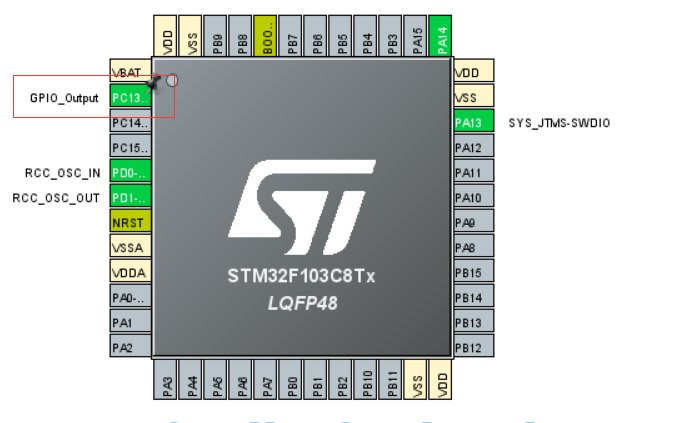Select the PB11 pin

(x=390, y=380)
